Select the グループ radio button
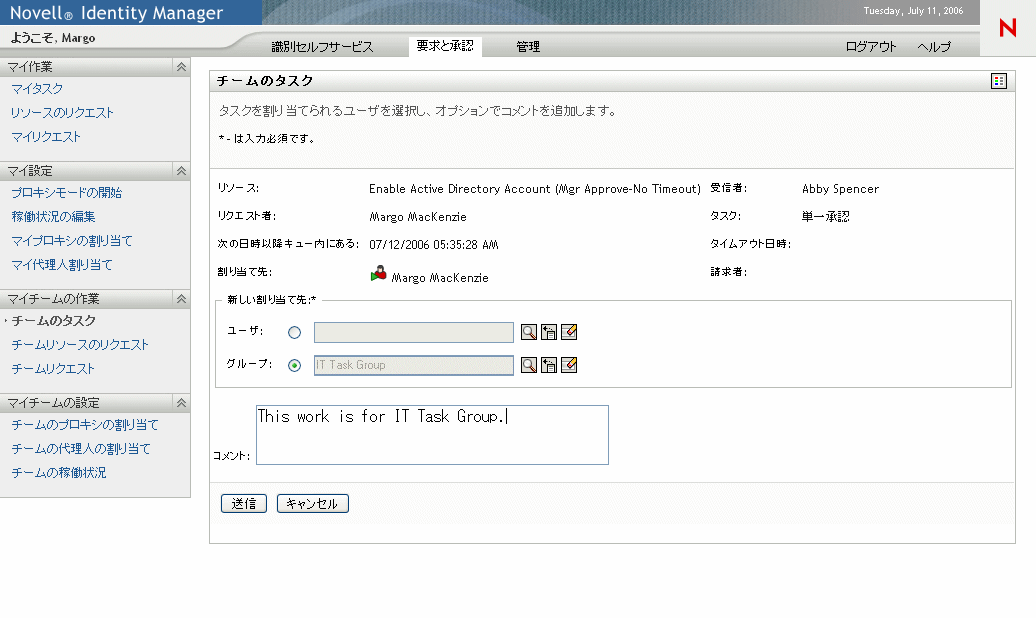Image resolution: width=1036 pixels, height=618 pixels. pyautogui.click(x=295, y=366)
